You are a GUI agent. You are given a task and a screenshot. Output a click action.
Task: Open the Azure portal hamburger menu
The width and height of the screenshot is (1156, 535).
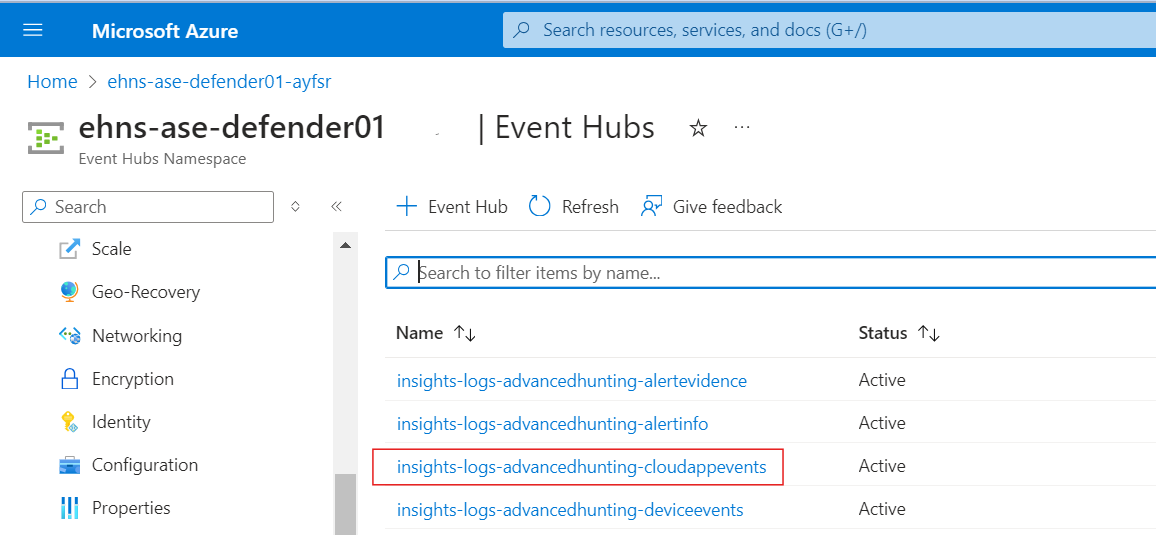[x=33, y=30]
